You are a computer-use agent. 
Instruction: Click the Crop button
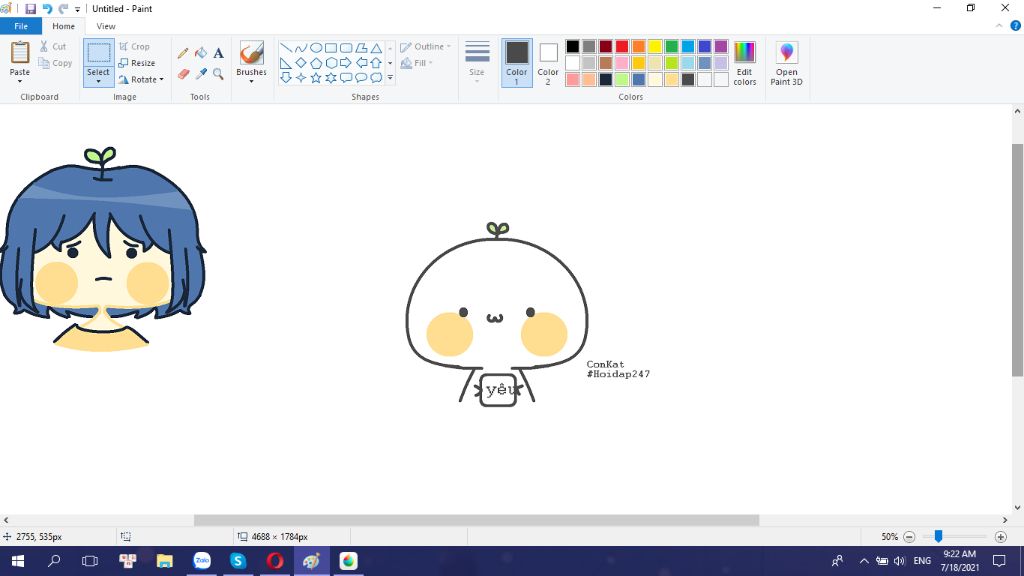135,46
